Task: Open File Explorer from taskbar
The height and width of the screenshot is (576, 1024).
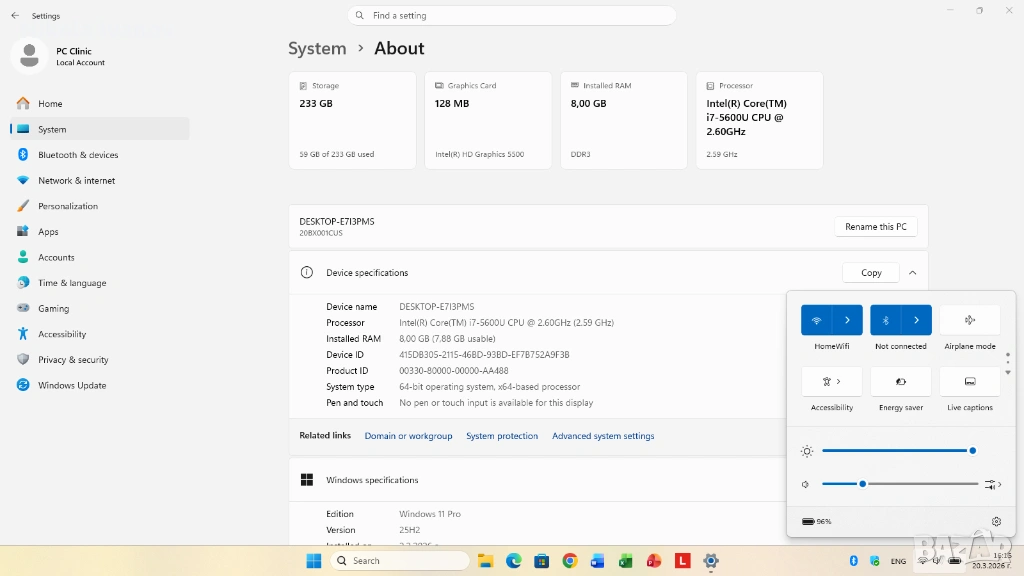Action: click(x=485, y=561)
